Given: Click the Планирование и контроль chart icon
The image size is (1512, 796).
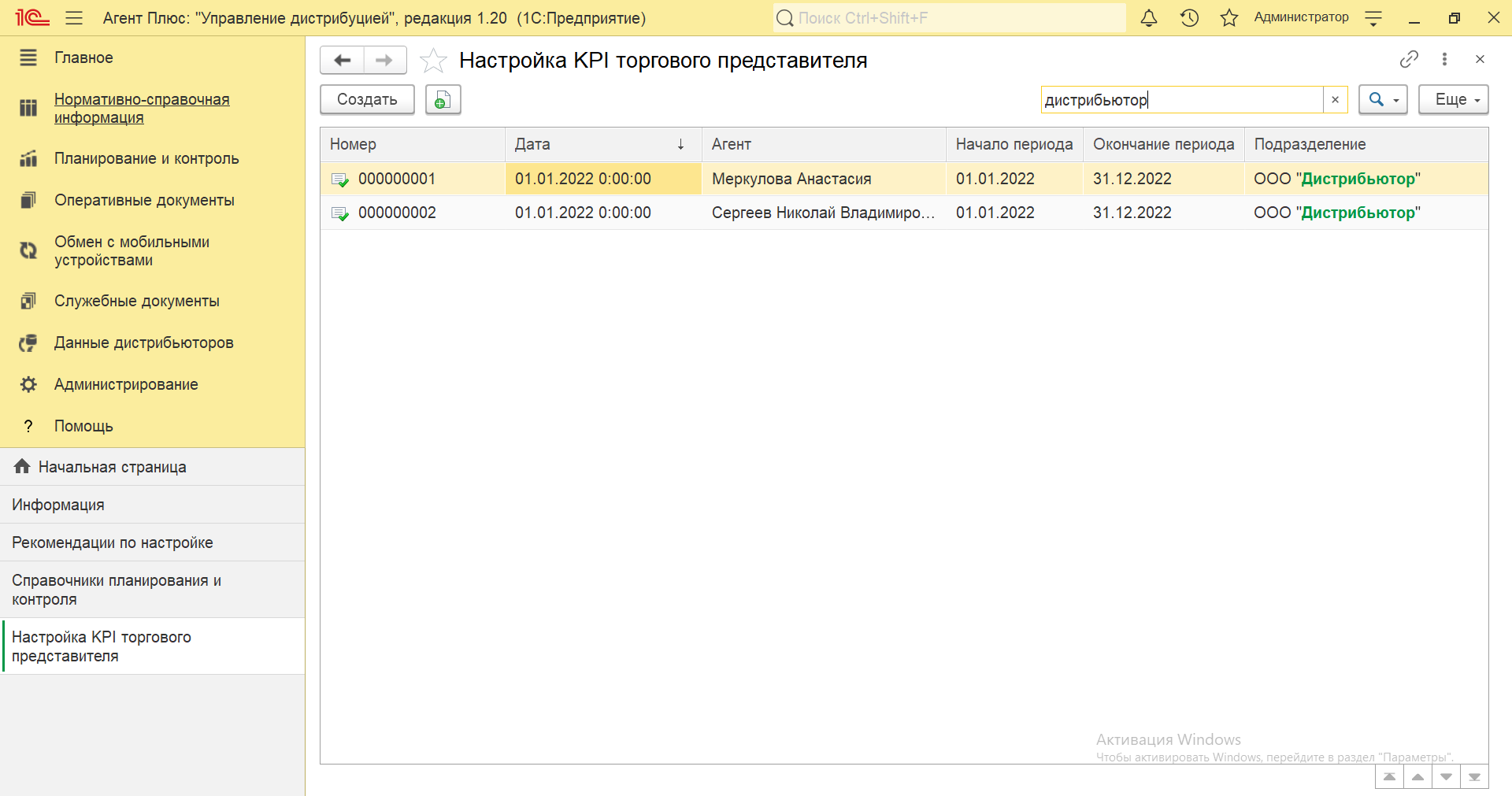Looking at the screenshot, I should tap(28, 158).
